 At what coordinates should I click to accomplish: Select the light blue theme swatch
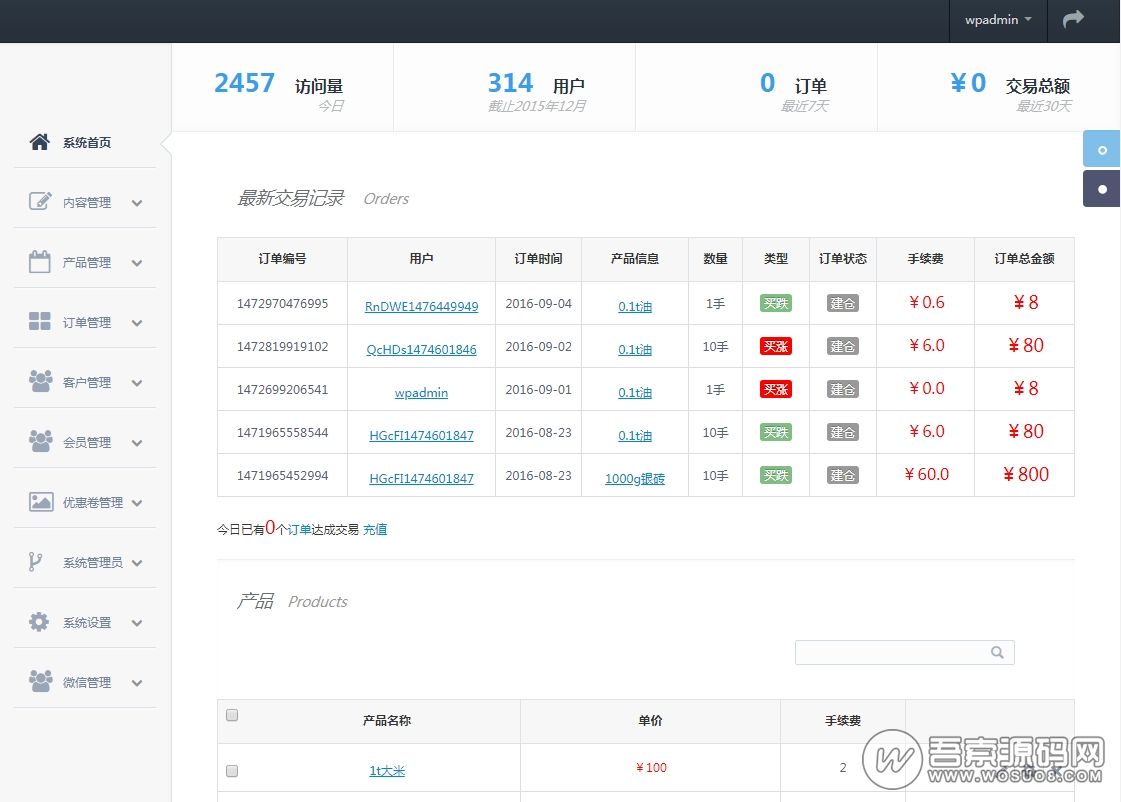coord(1102,150)
